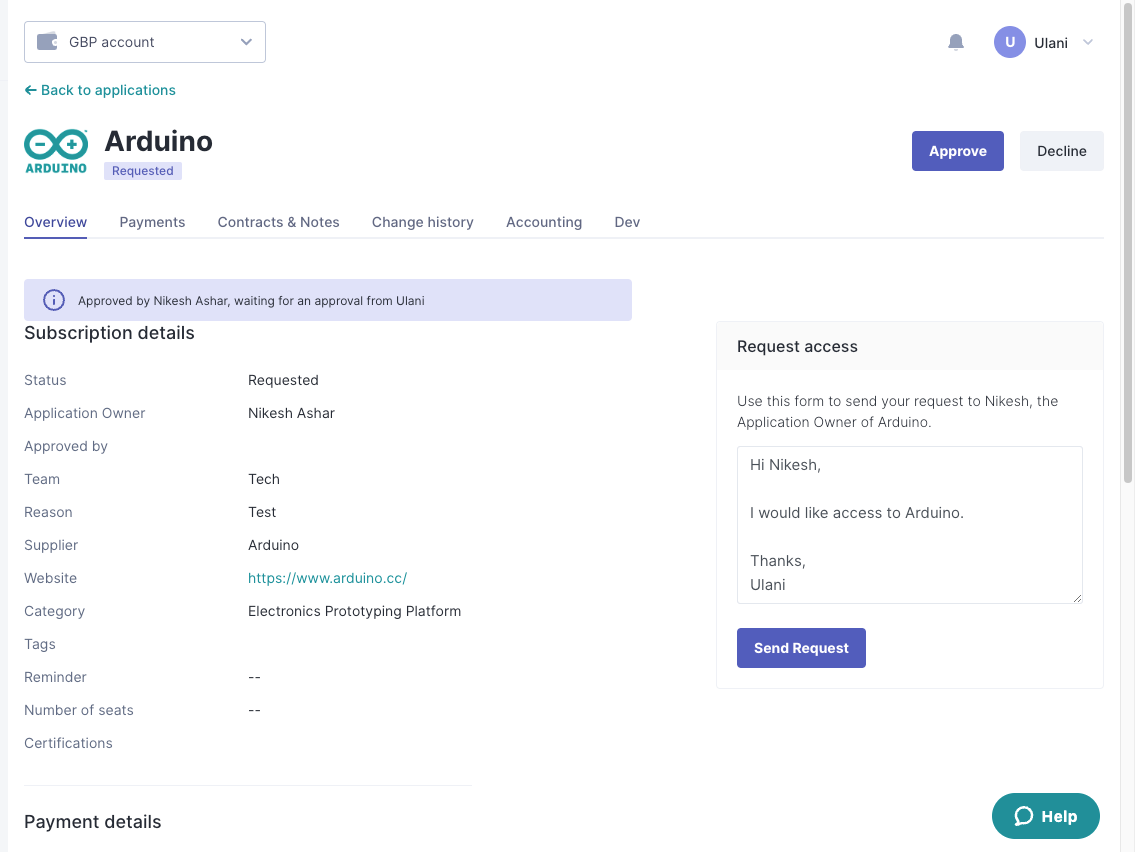Click the 'Number of seats' label
The image size is (1135, 852).
point(79,710)
